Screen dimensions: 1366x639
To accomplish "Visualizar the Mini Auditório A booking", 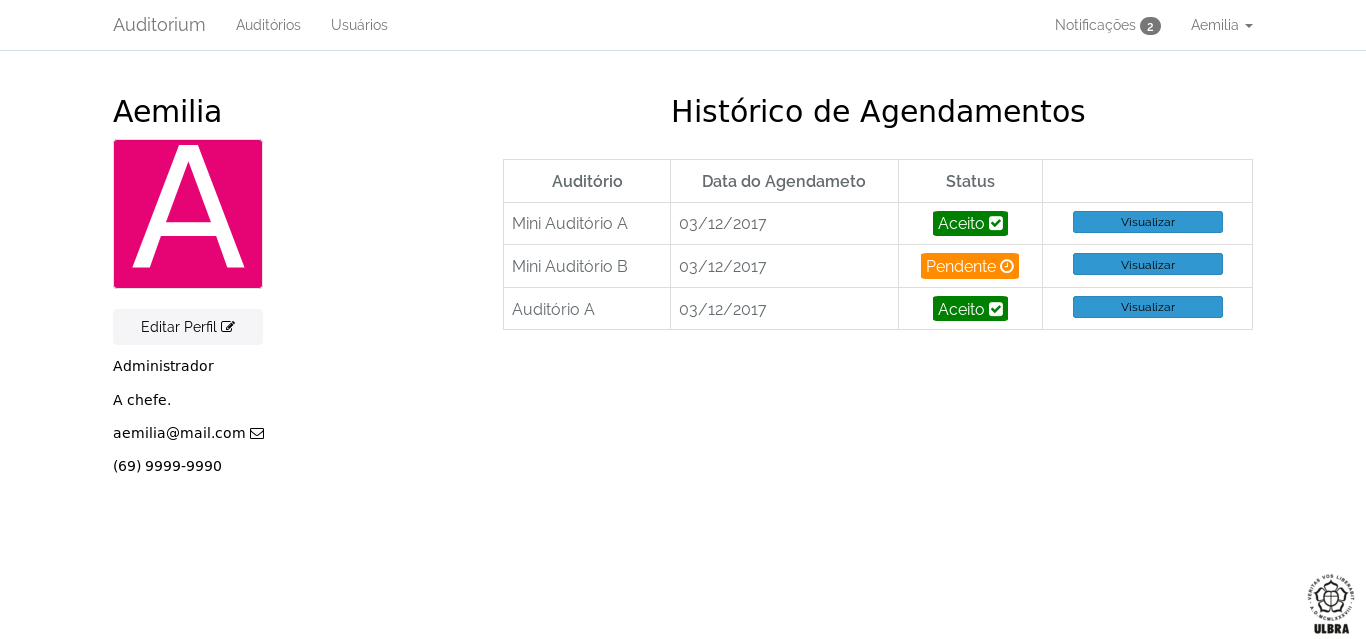I will [x=1147, y=222].
